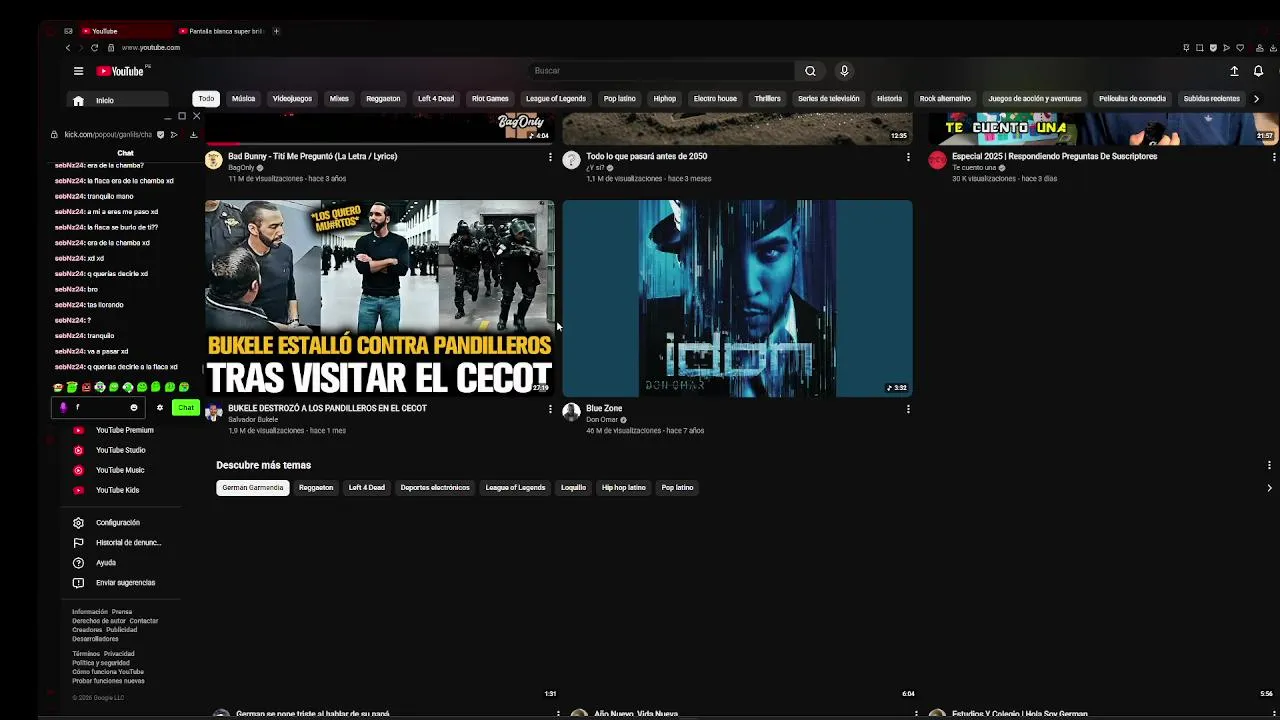Choose Hip hop latino topic chip
Screen dimensions: 1280x720
click(624, 488)
